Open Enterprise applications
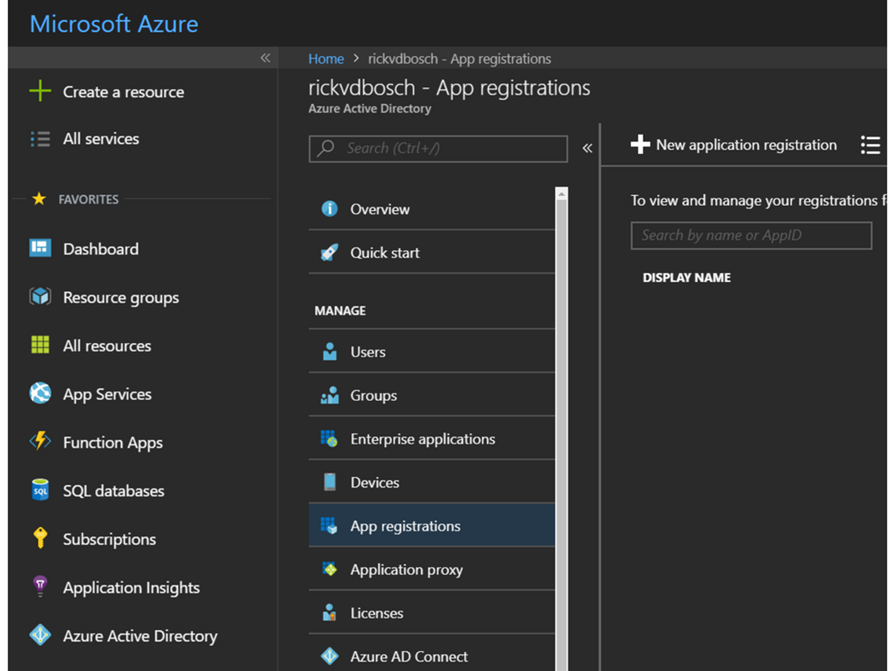The image size is (895, 671). tap(432, 438)
